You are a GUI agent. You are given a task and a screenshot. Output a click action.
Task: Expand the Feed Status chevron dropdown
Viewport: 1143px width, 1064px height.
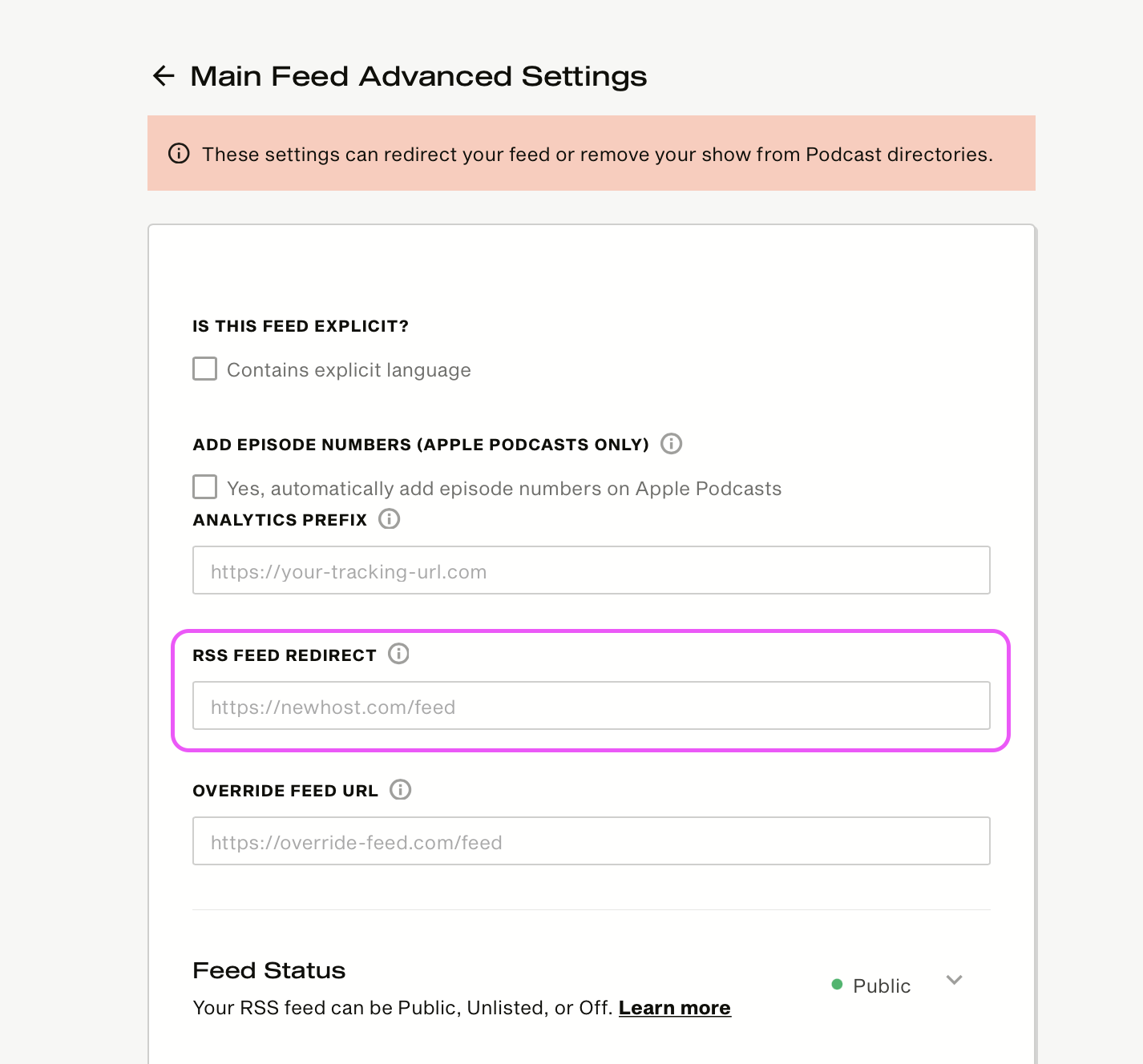(954, 980)
